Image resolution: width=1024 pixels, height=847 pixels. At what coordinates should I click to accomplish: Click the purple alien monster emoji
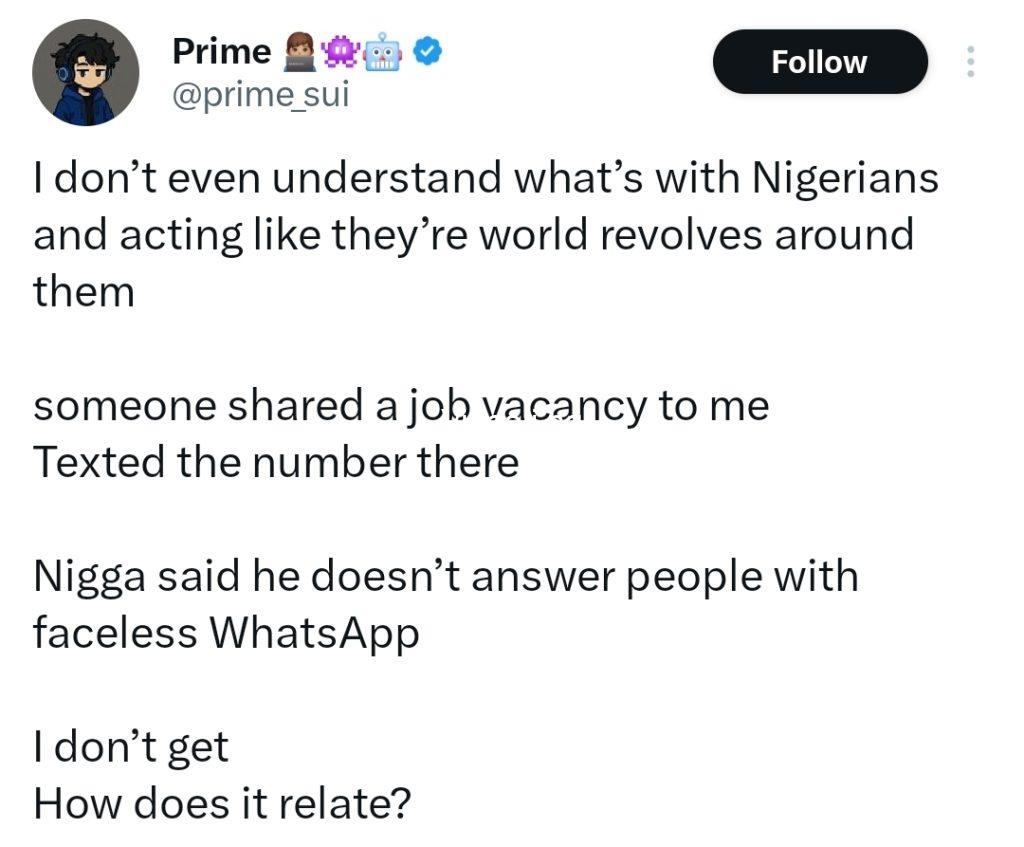click(340, 54)
